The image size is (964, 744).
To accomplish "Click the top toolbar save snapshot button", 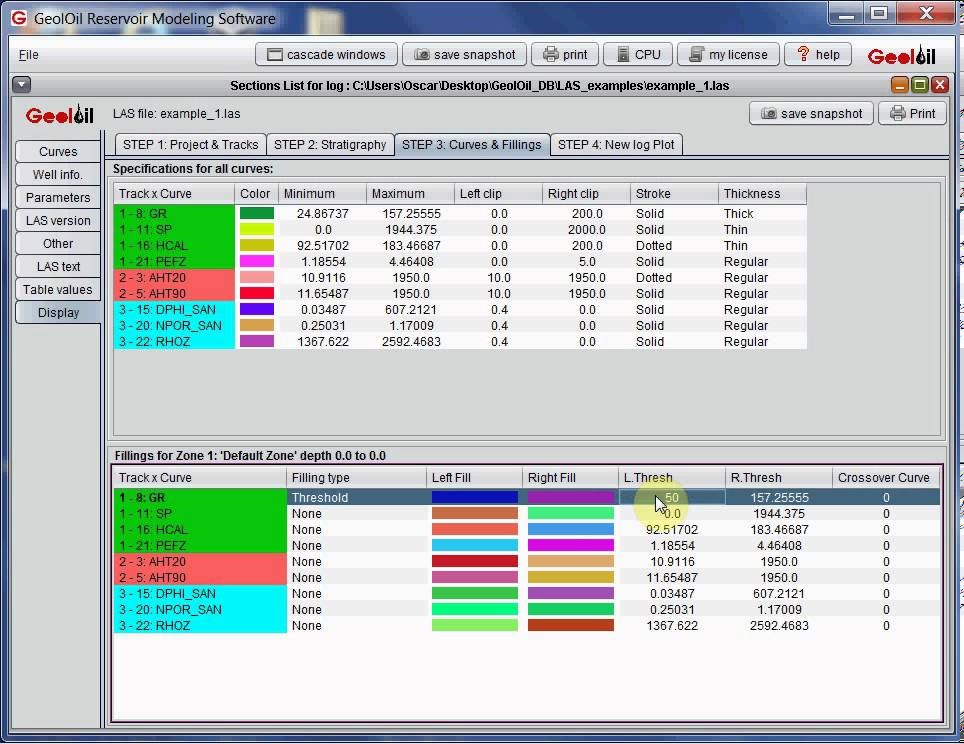I will coord(465,55).
